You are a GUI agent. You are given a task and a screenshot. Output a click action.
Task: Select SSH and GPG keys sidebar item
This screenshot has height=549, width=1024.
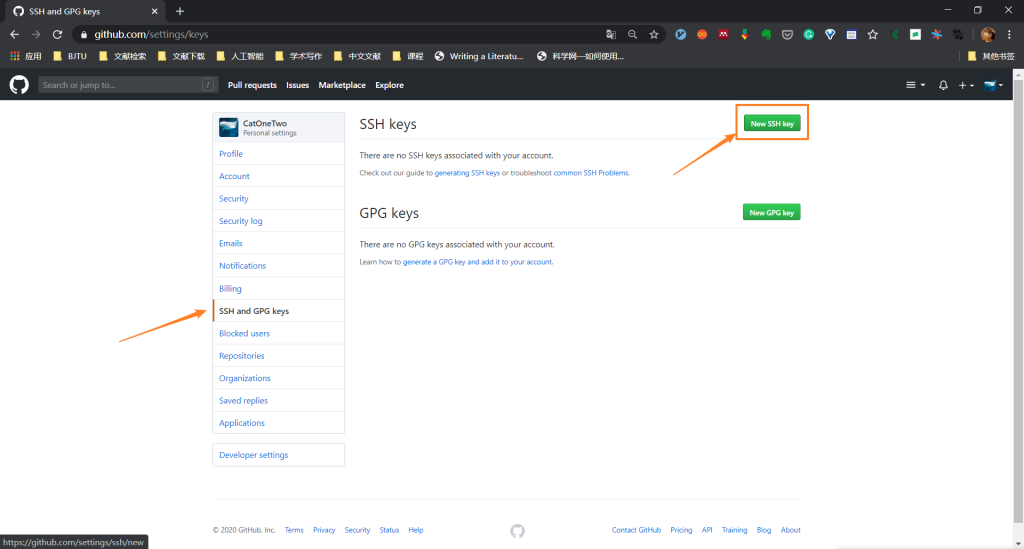[x=278, y=311]
